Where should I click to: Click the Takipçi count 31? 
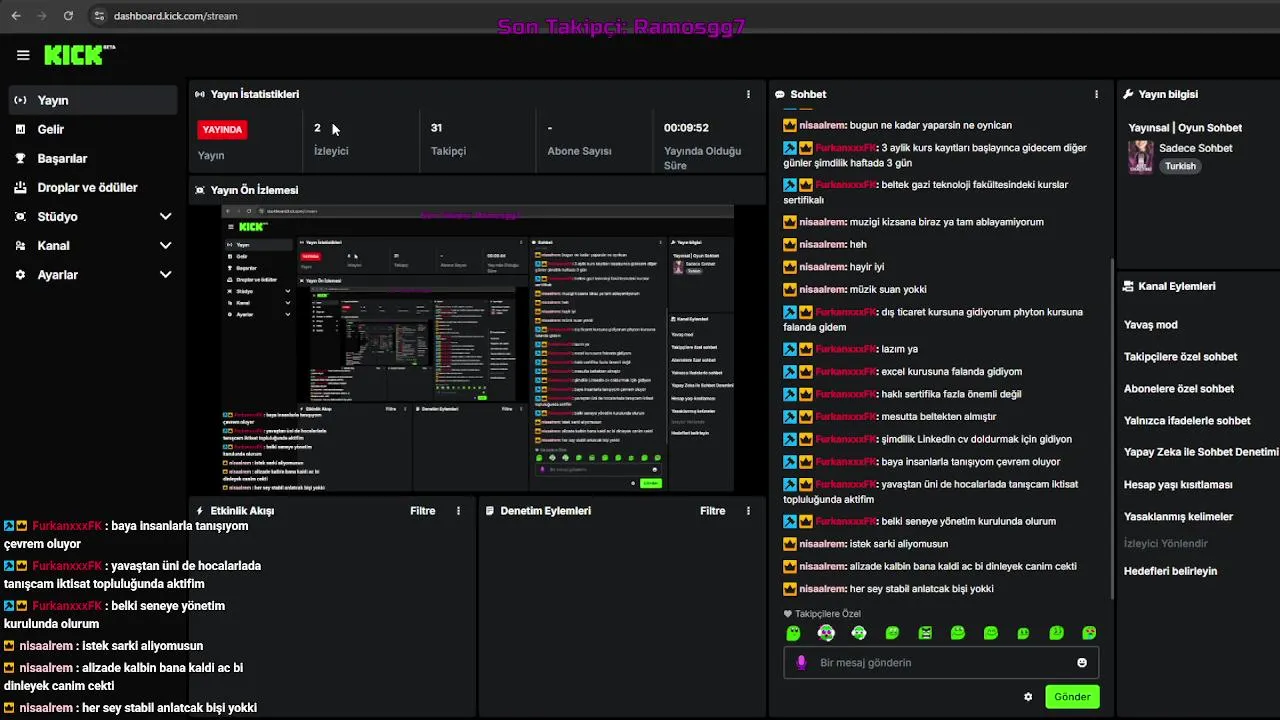[x=436, y=128]
